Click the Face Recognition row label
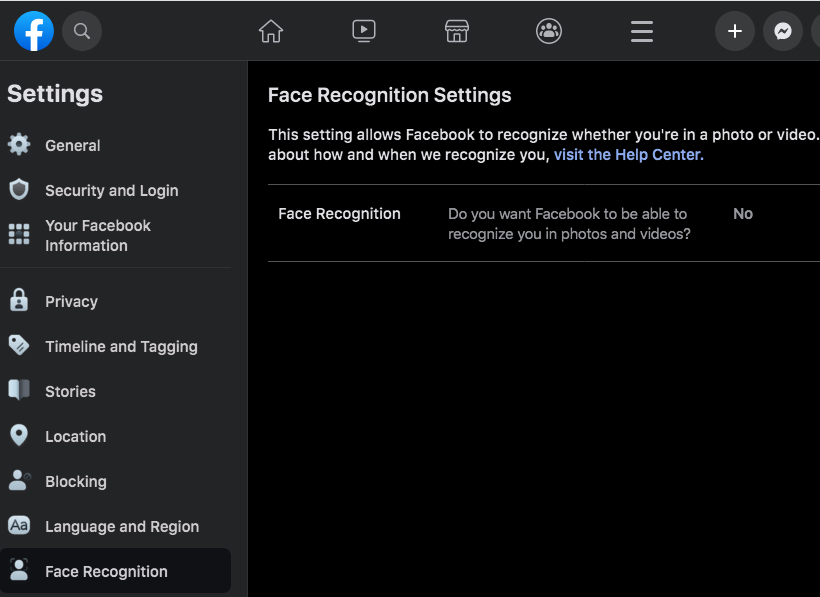Image resolution: width=820 pixels, height=597 pixels. click(339, 214)
